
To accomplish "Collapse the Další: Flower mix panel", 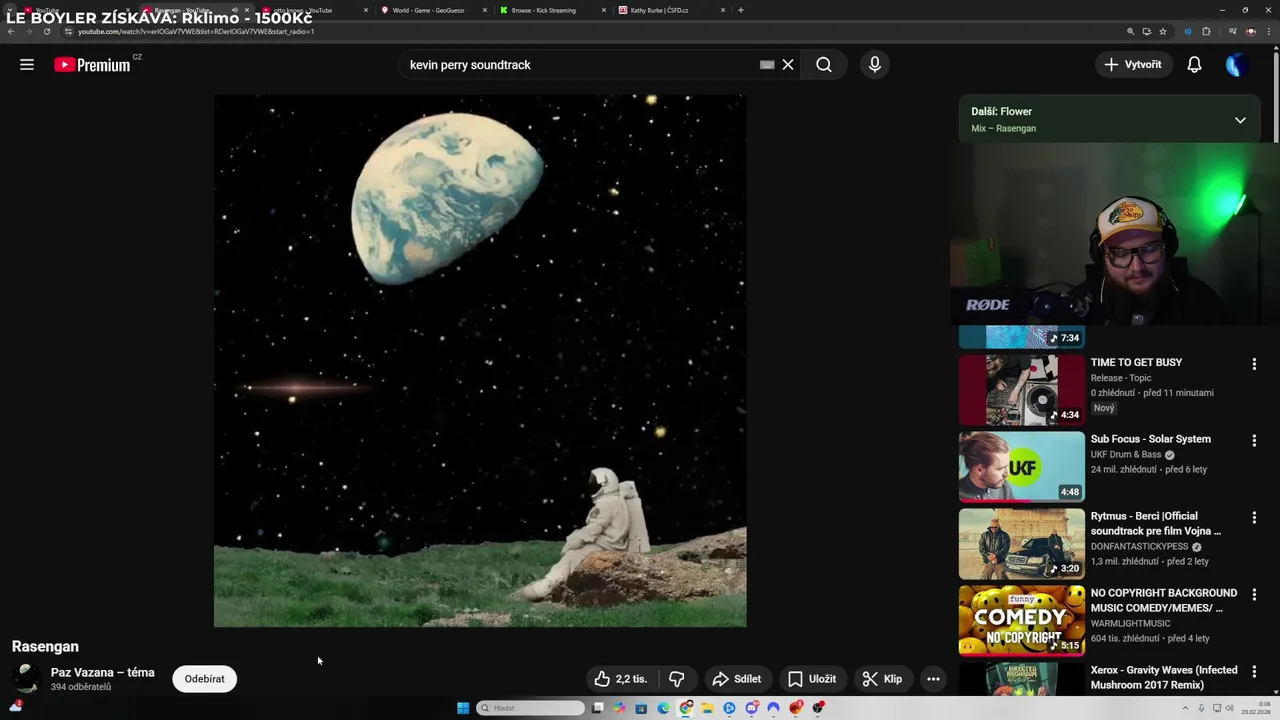I will tap(1240, 120).
